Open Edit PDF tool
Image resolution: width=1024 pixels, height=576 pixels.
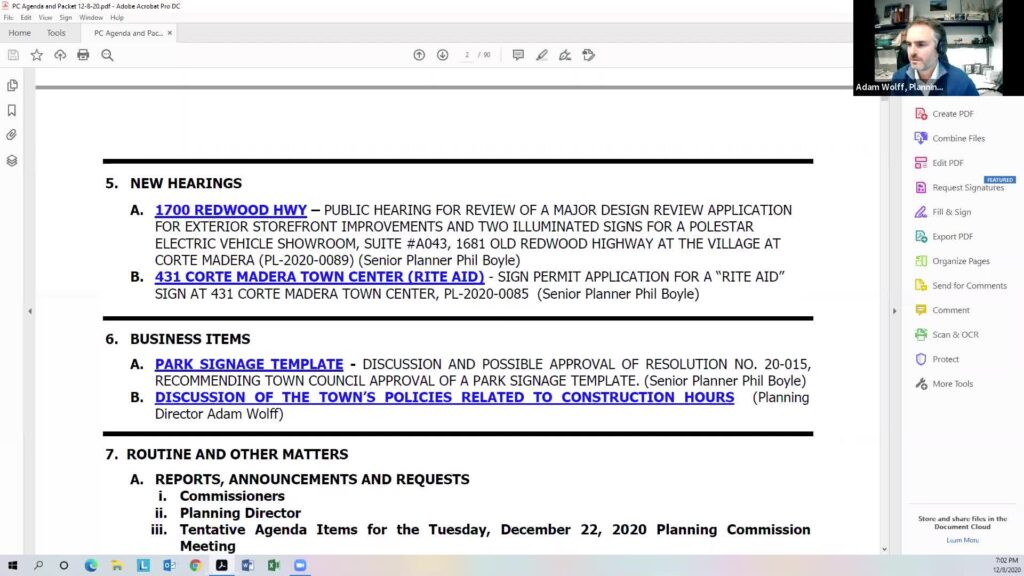[939, 163]
